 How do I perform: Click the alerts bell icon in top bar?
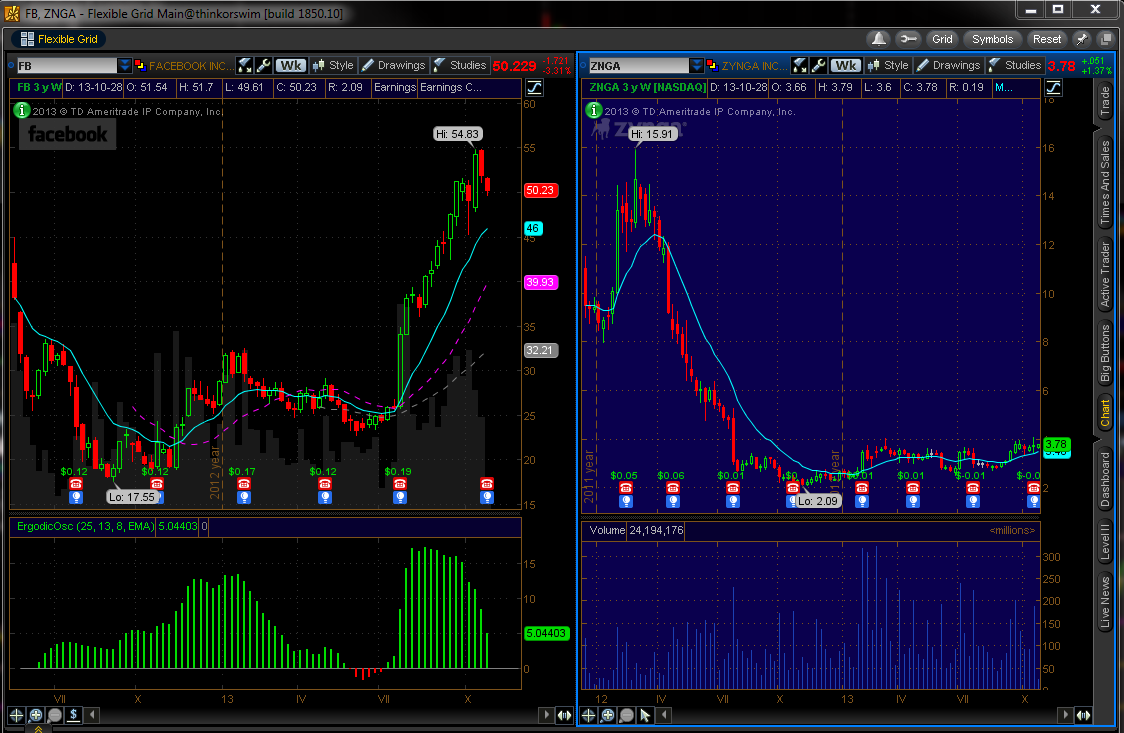(879, 39)
